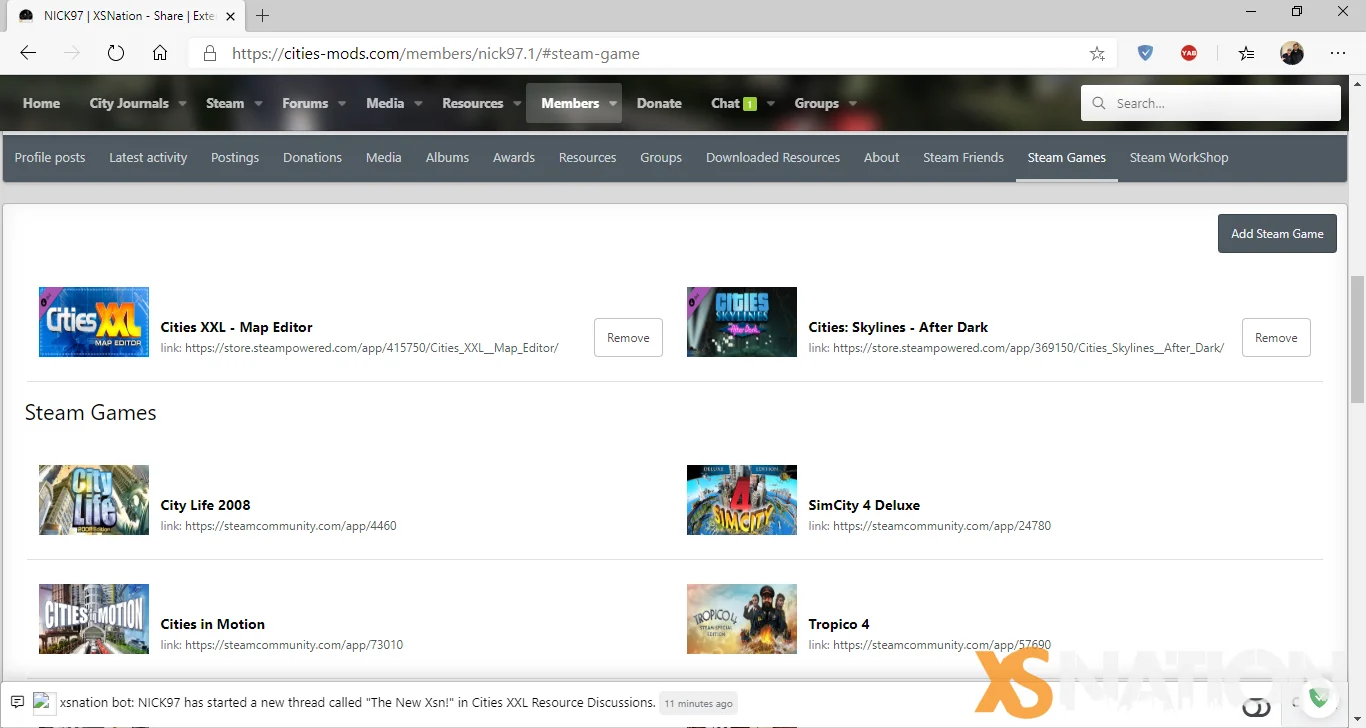
Task: Open the Donate nav item
Action: tap(659, 103)
